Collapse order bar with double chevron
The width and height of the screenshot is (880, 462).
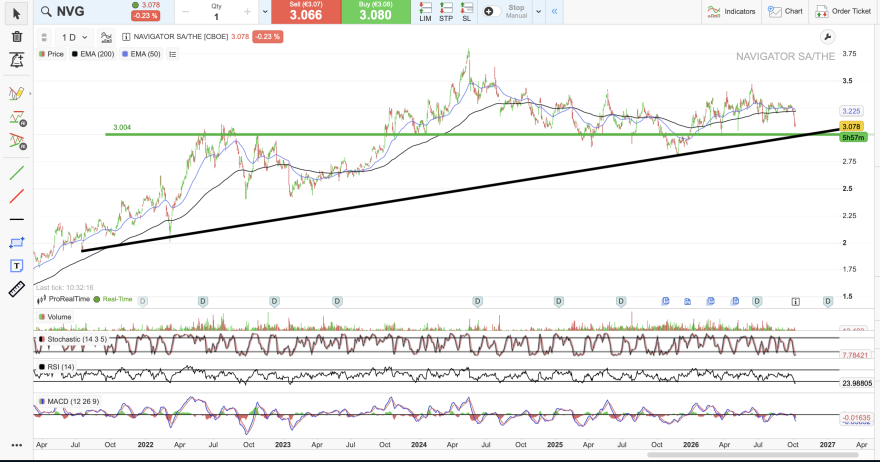tap(554, 11)
